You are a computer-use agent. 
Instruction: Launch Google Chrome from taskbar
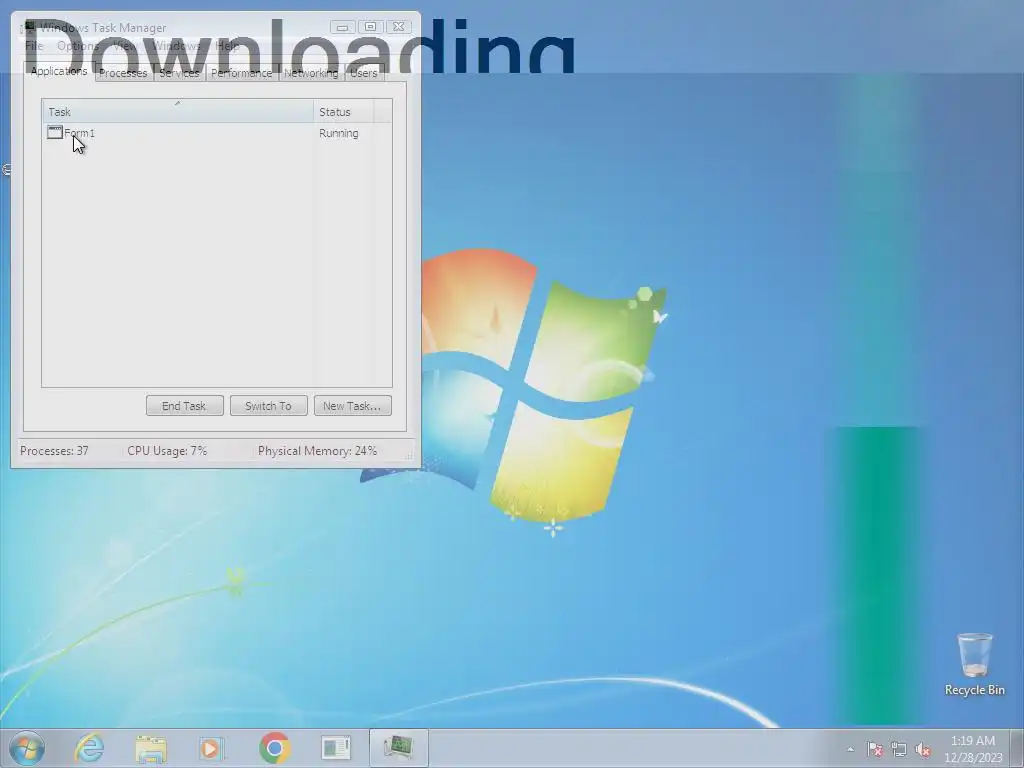[274, 748]
